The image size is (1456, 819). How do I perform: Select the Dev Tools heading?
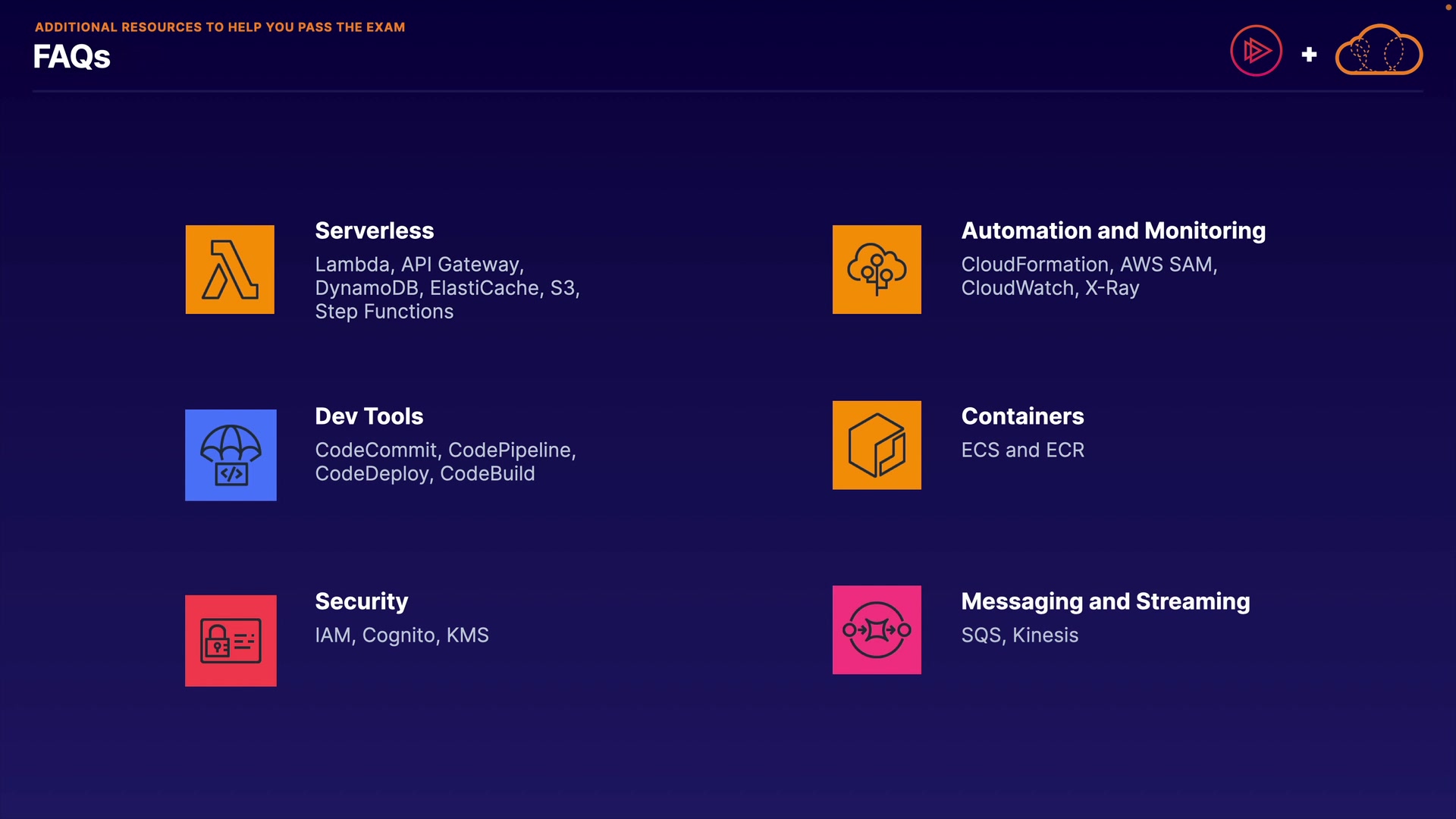[x=369, y=416]
